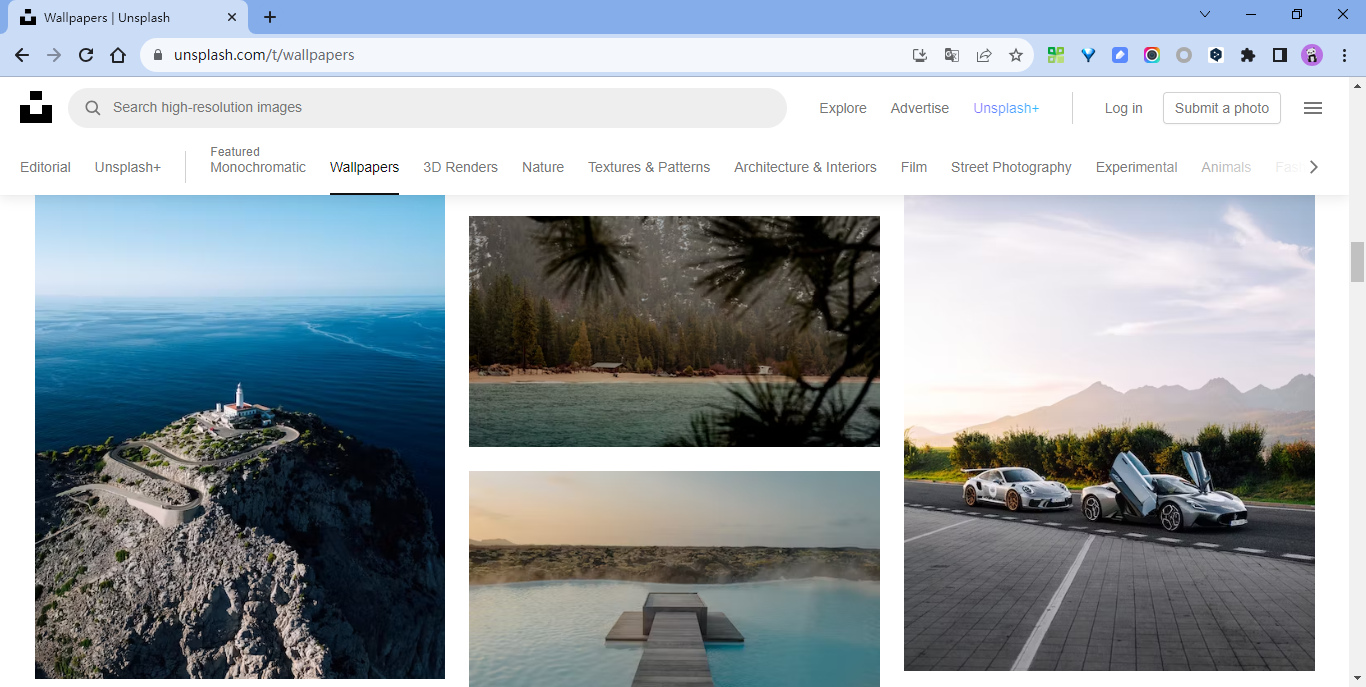Open the browser profile avatar menu
This screenshot has width=1366, height=687.
[1312, 56]
